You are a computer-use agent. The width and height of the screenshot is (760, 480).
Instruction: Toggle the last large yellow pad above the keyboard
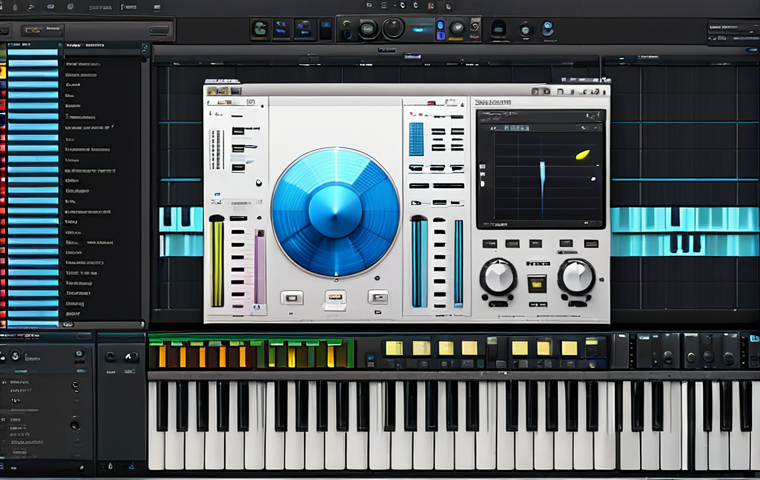tap(570, 348)
